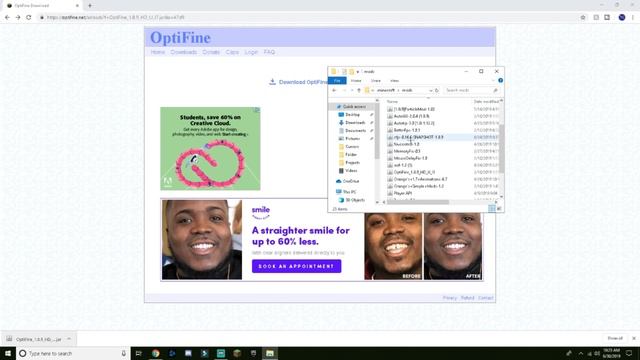Click the Chrome address bar
The width and height of the screenshot is (640, 360).
click(310, 18)
